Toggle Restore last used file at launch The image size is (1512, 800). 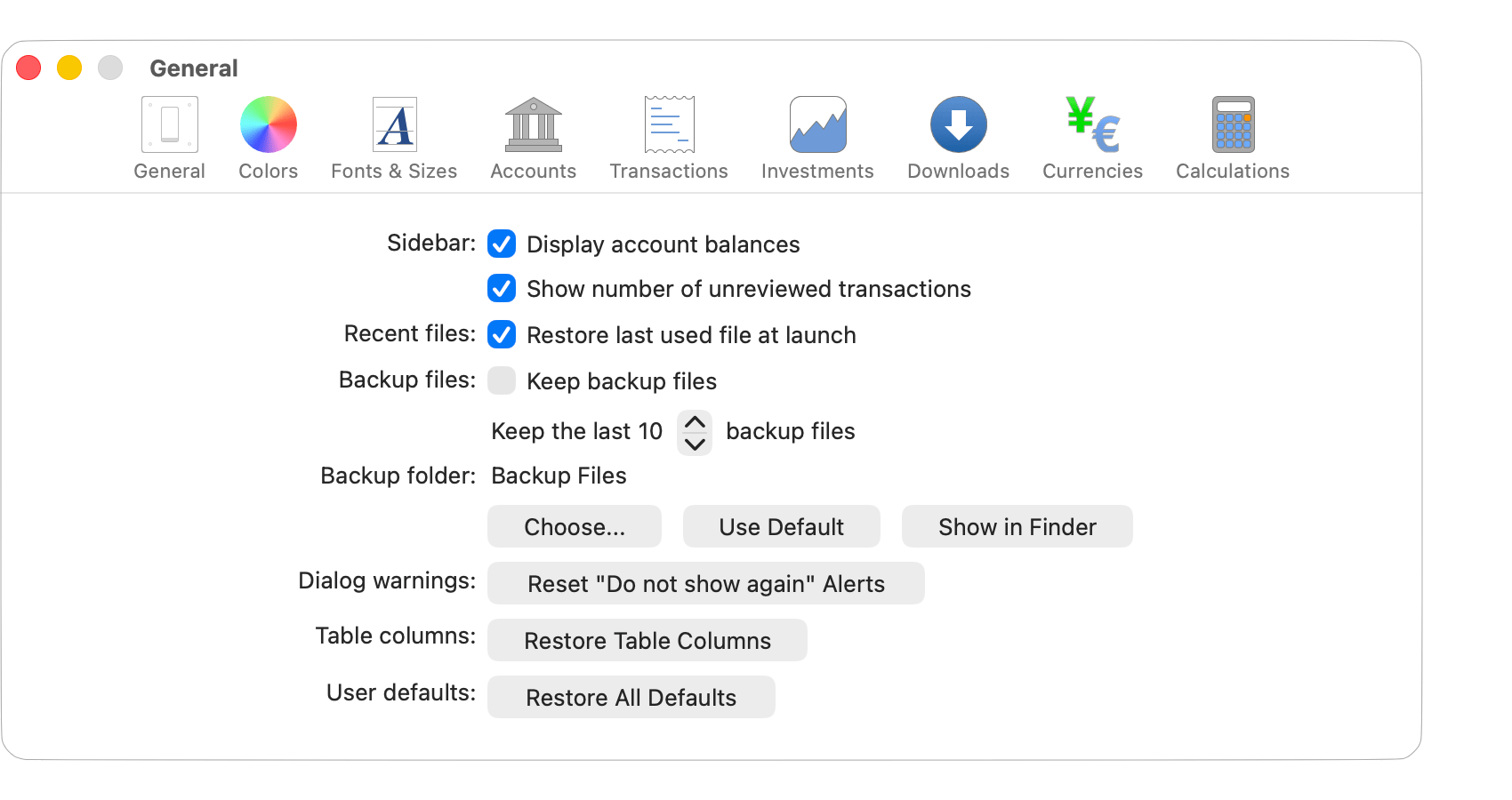coord(502,335)
